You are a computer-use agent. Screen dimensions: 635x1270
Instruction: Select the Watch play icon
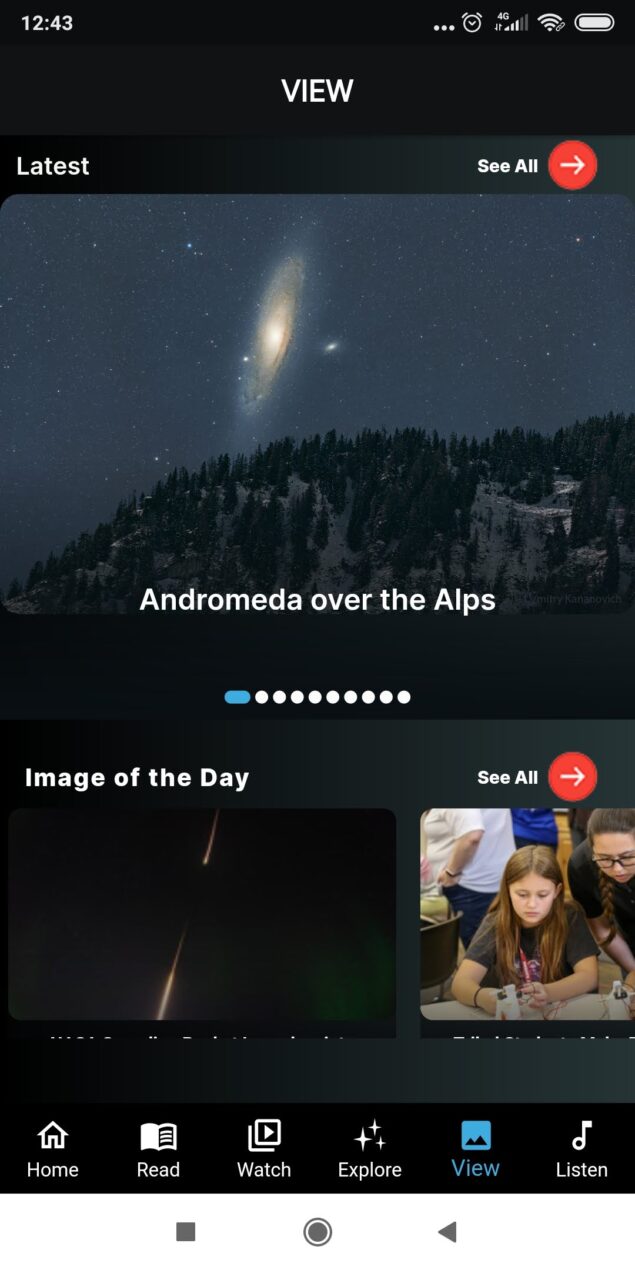tap(264, 1135)
